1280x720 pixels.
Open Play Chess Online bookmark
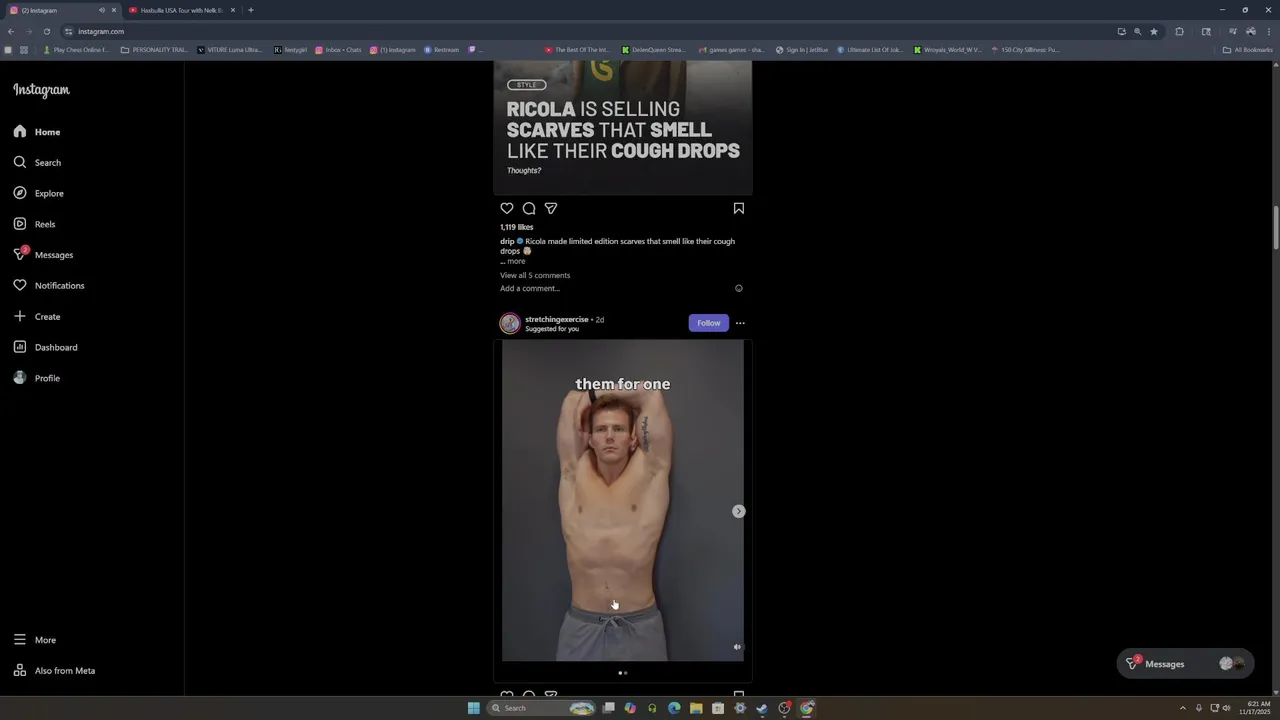(x=76, y=49)
